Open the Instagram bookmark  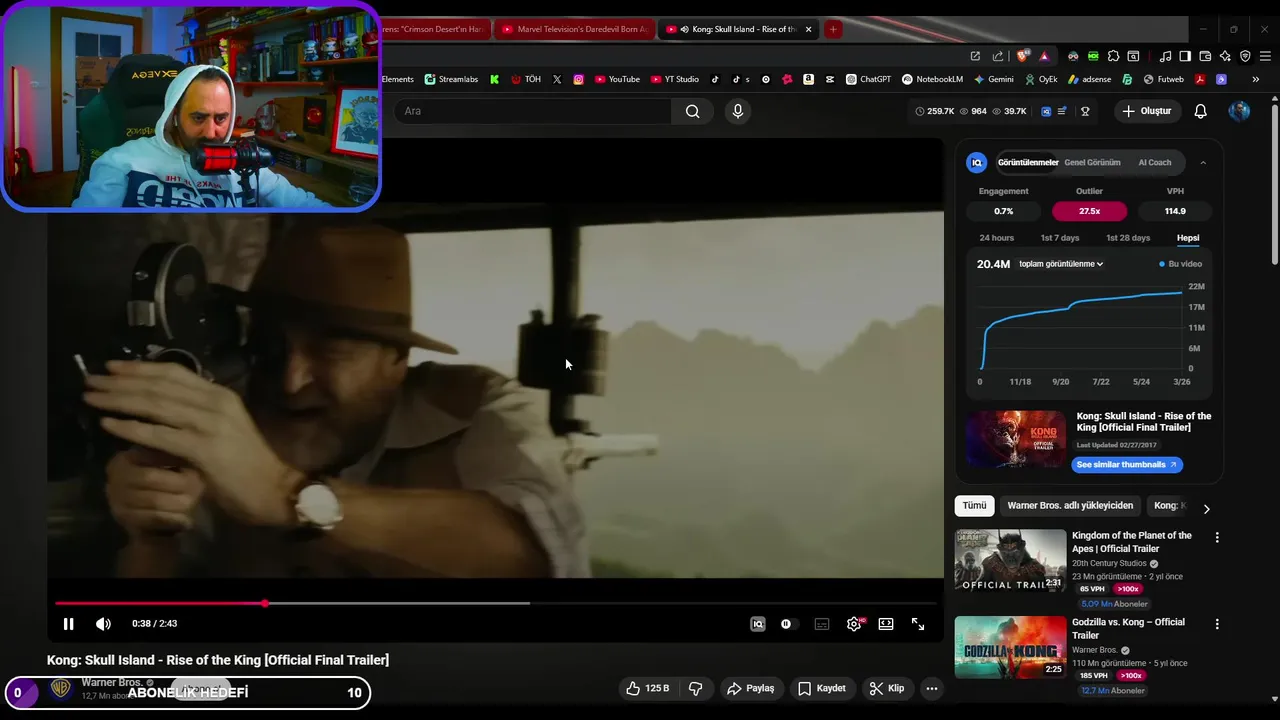[578, 79]
